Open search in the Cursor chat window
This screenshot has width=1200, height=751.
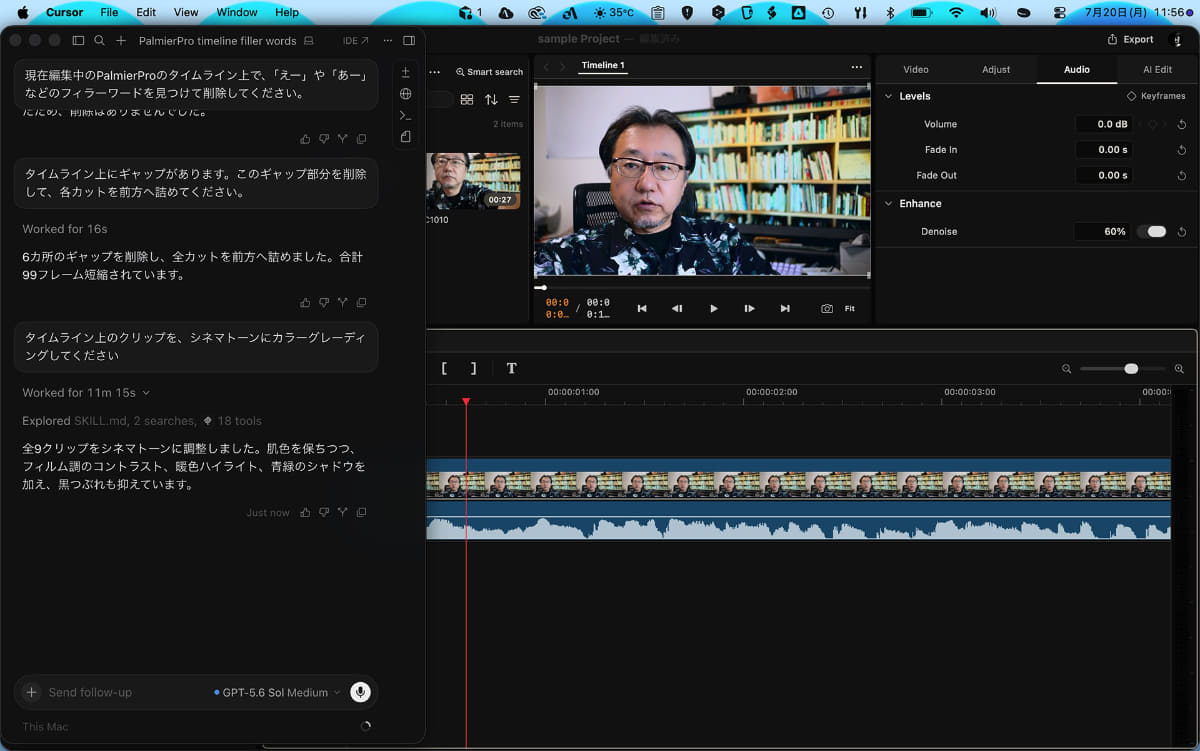(x=99, y=41)
